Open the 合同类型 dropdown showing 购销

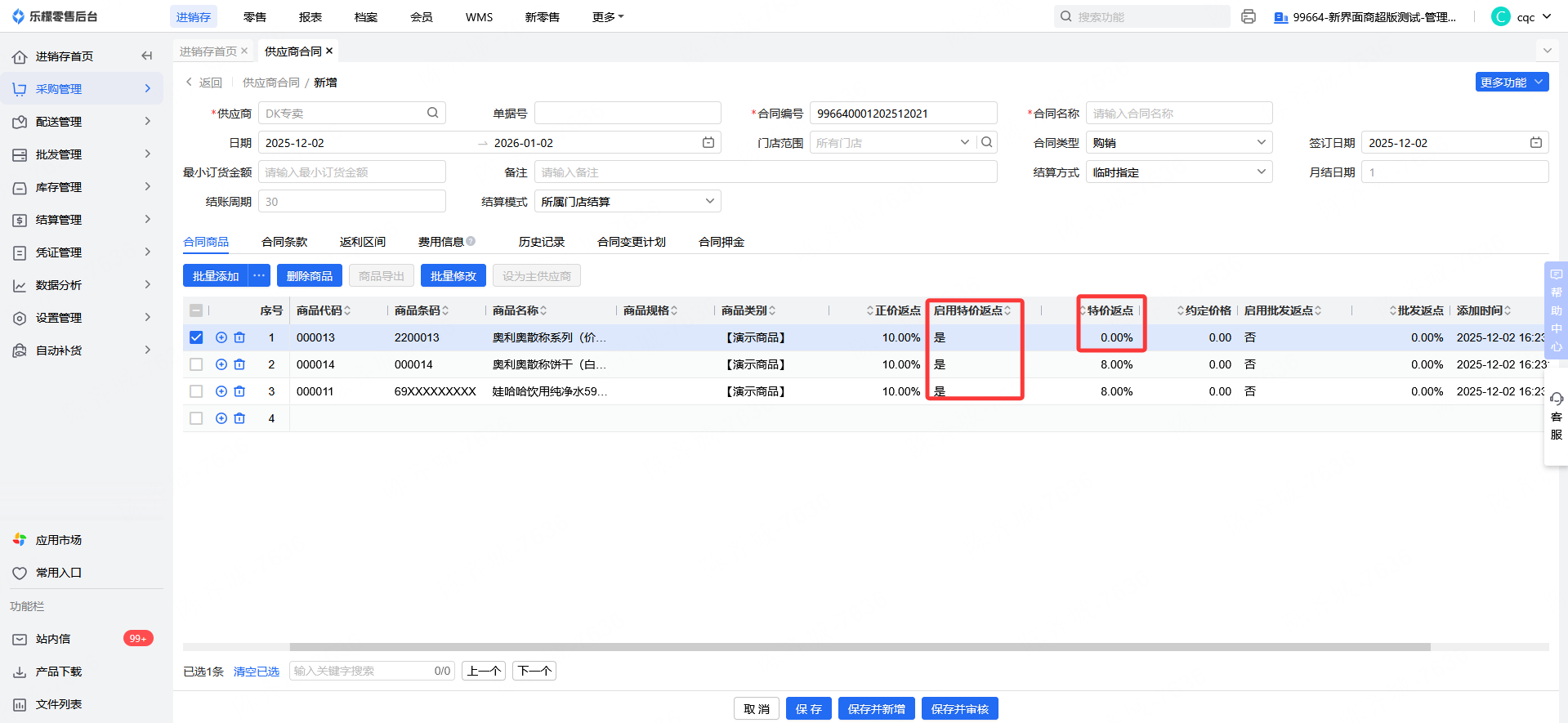(x=1179, y=142)
